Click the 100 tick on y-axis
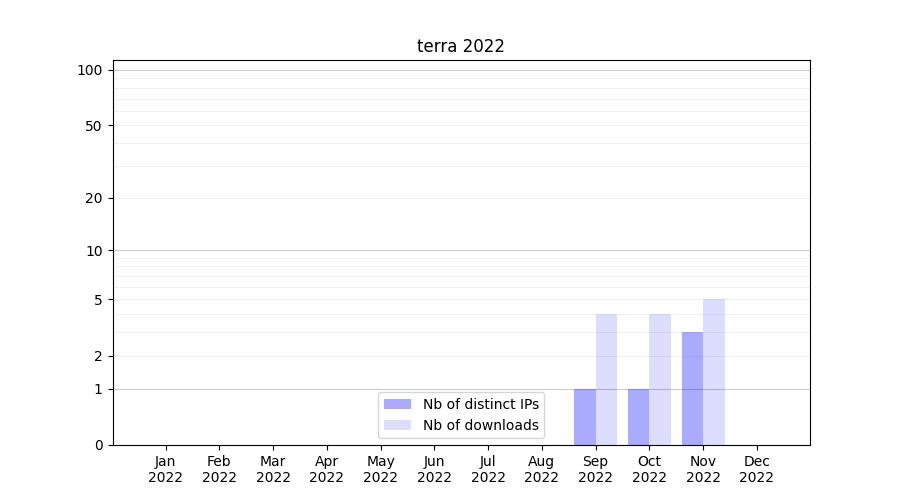Screen dimensions: 900x500 pyautogui.click(x=90, y=70)
